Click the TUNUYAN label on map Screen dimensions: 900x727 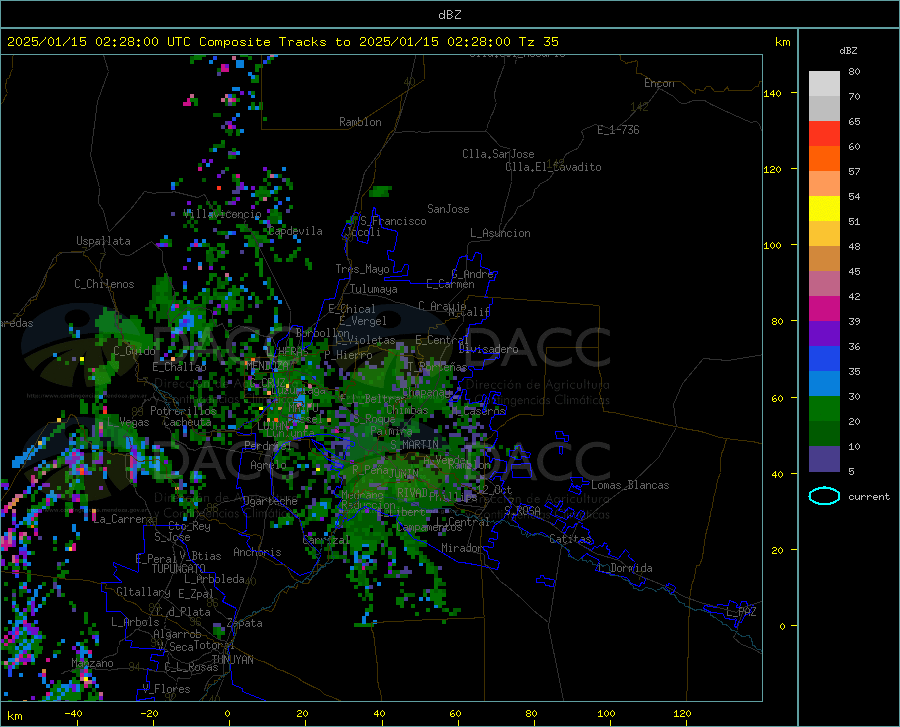(232, 660)
